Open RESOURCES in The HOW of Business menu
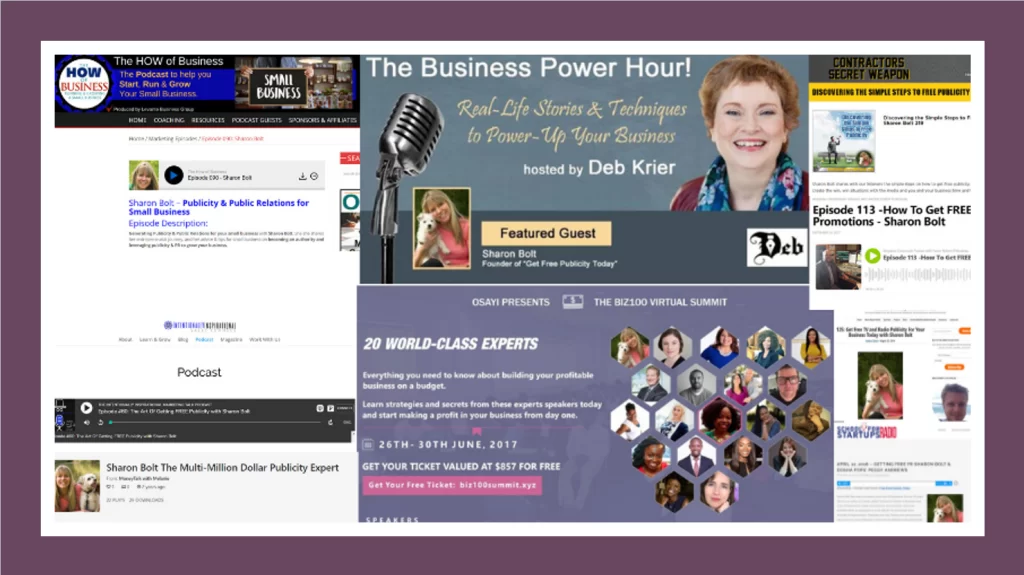The image size is (1024, 575). click(208, 120)
